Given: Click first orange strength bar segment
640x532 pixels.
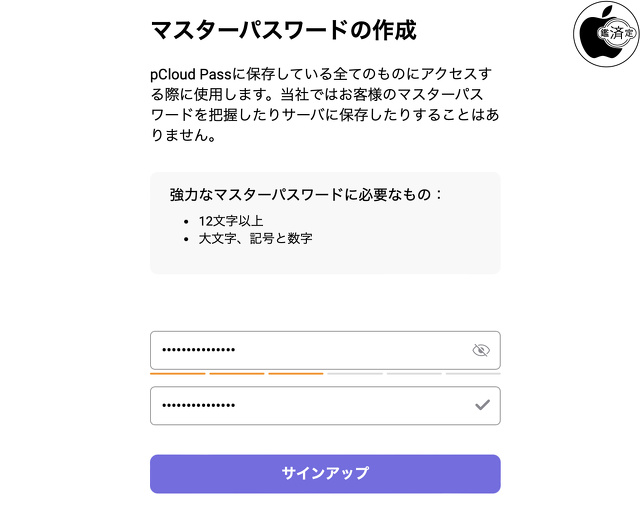Looking at the screenshot, I should pos(177,373).
